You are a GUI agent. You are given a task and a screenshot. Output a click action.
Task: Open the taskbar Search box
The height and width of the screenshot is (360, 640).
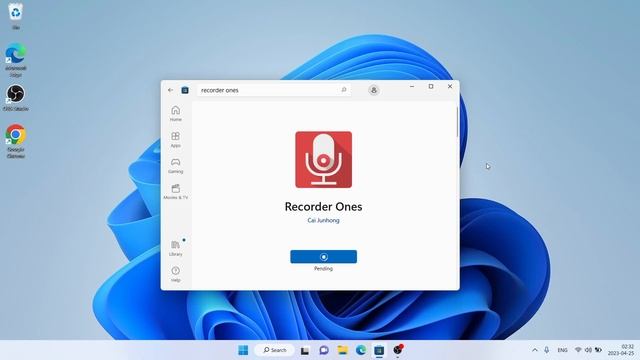coord(274,350)
